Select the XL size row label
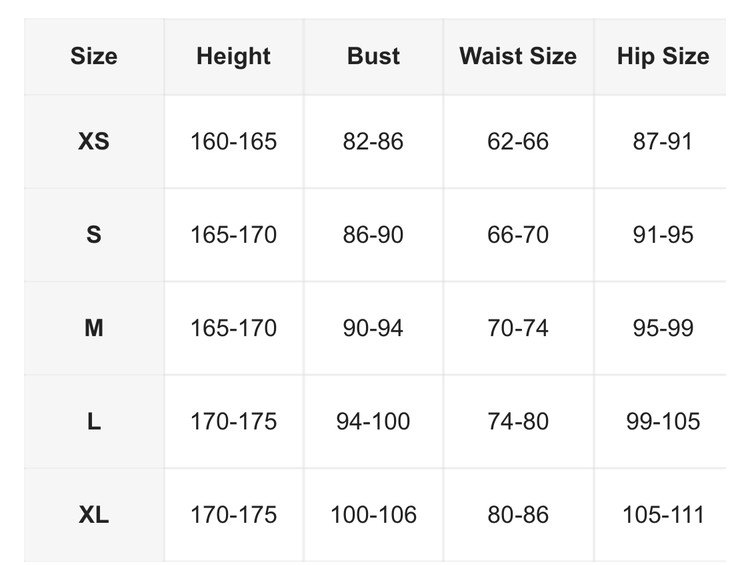The image size is (750, 565). (x=93, y=515)
